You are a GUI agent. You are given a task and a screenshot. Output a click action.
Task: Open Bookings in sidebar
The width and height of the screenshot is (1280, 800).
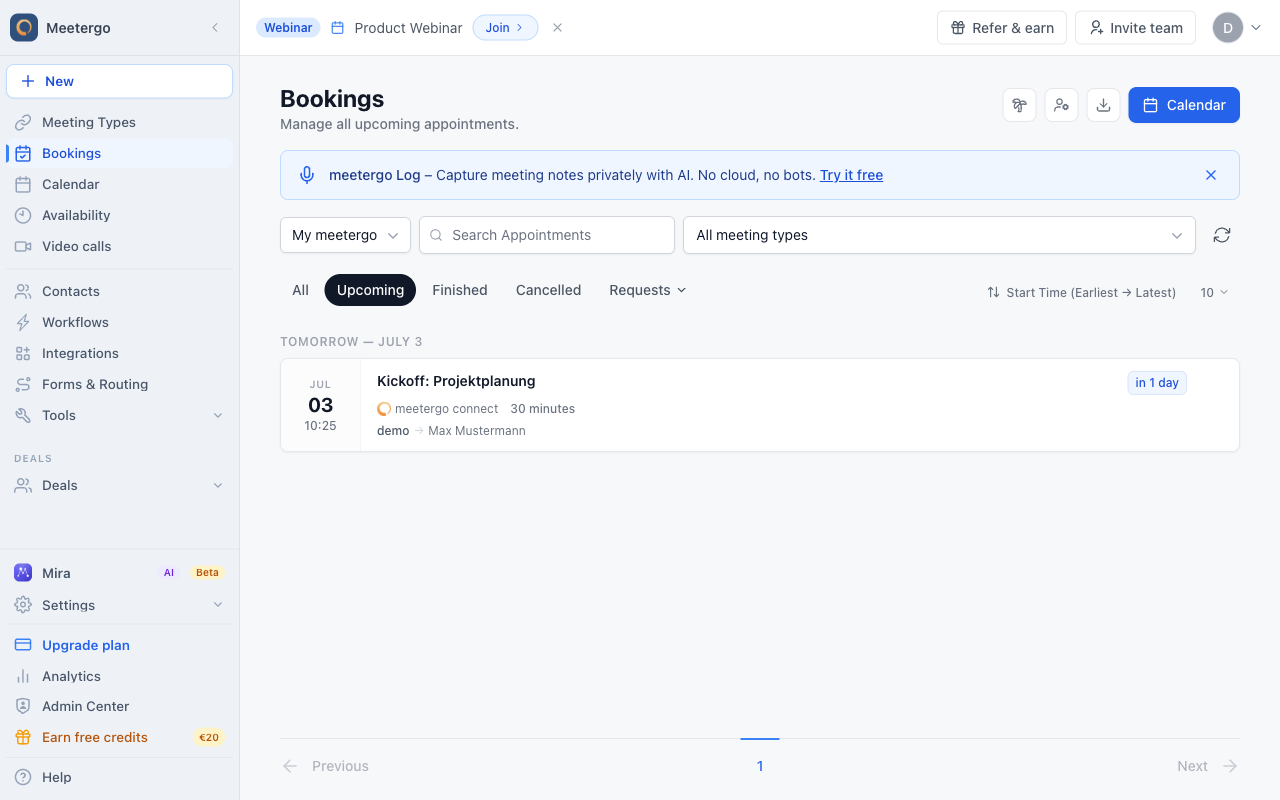(120, 153)
